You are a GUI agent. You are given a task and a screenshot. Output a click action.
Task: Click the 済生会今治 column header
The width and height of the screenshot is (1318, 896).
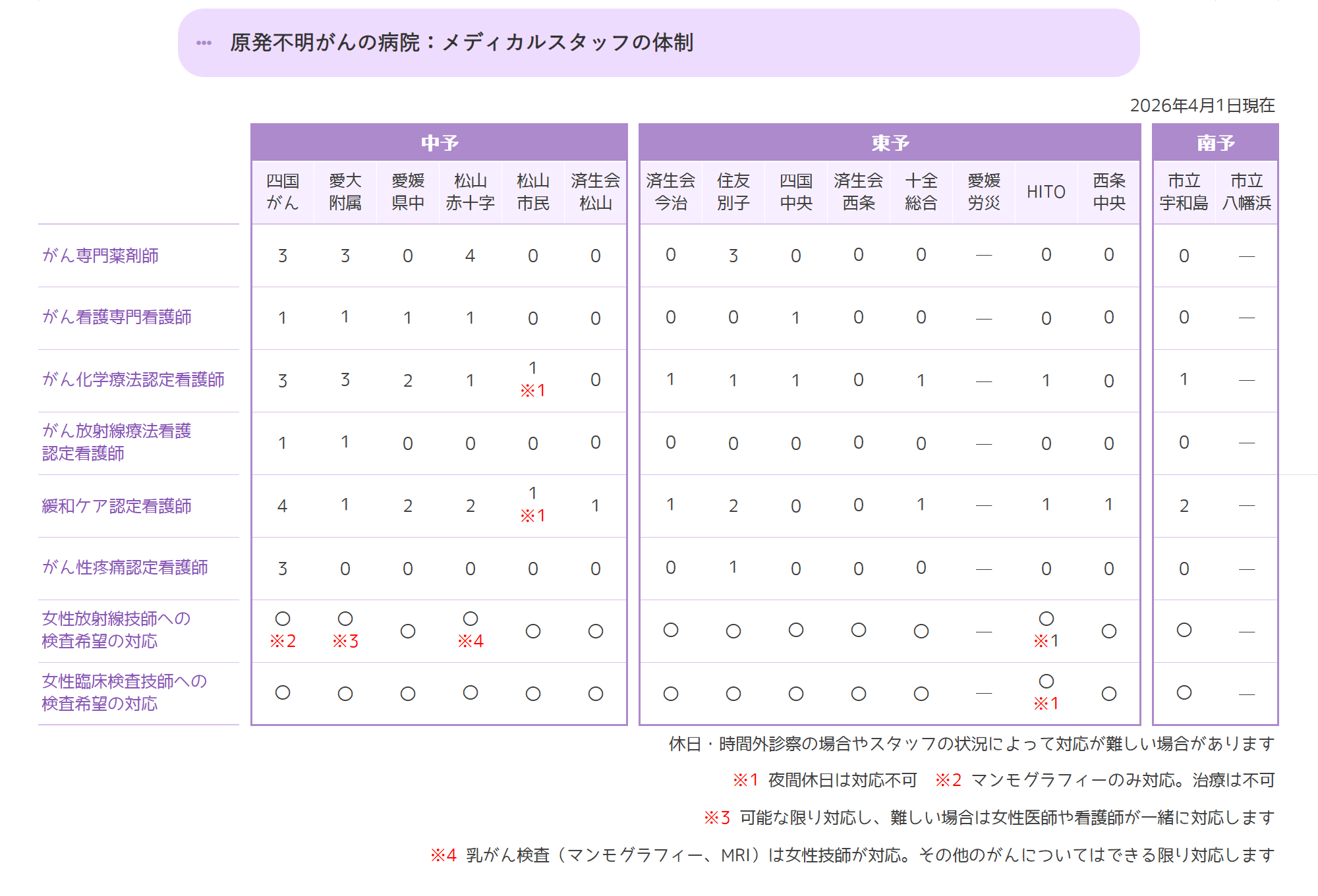pos(671,192)
